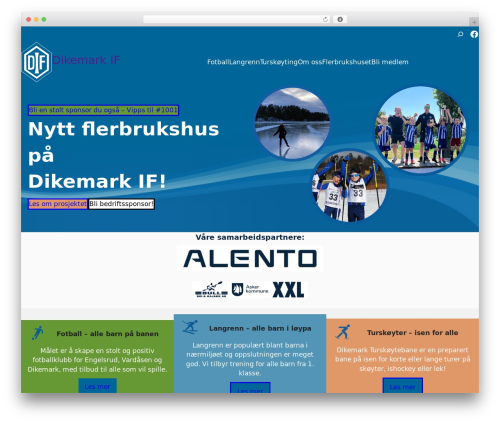Open the Flerbrukshuset menu item

[x=347, y=62]
